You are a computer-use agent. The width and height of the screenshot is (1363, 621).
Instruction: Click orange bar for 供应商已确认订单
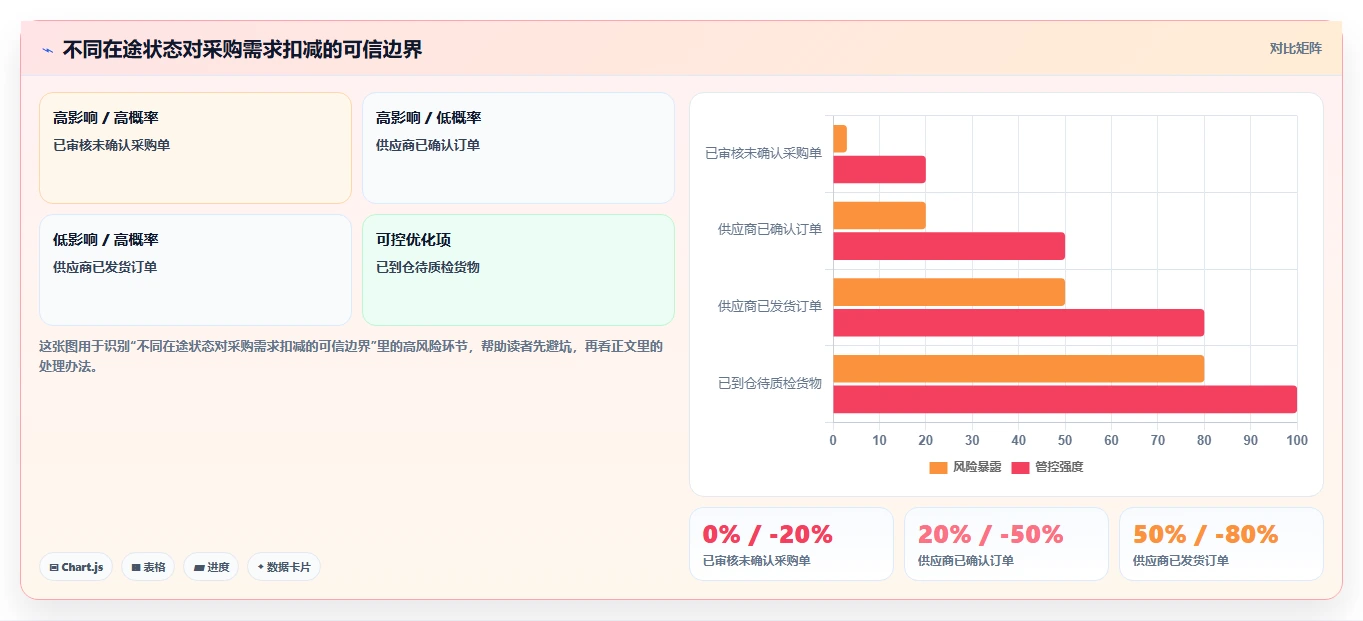pyautogui.click(x=879, y=216)
